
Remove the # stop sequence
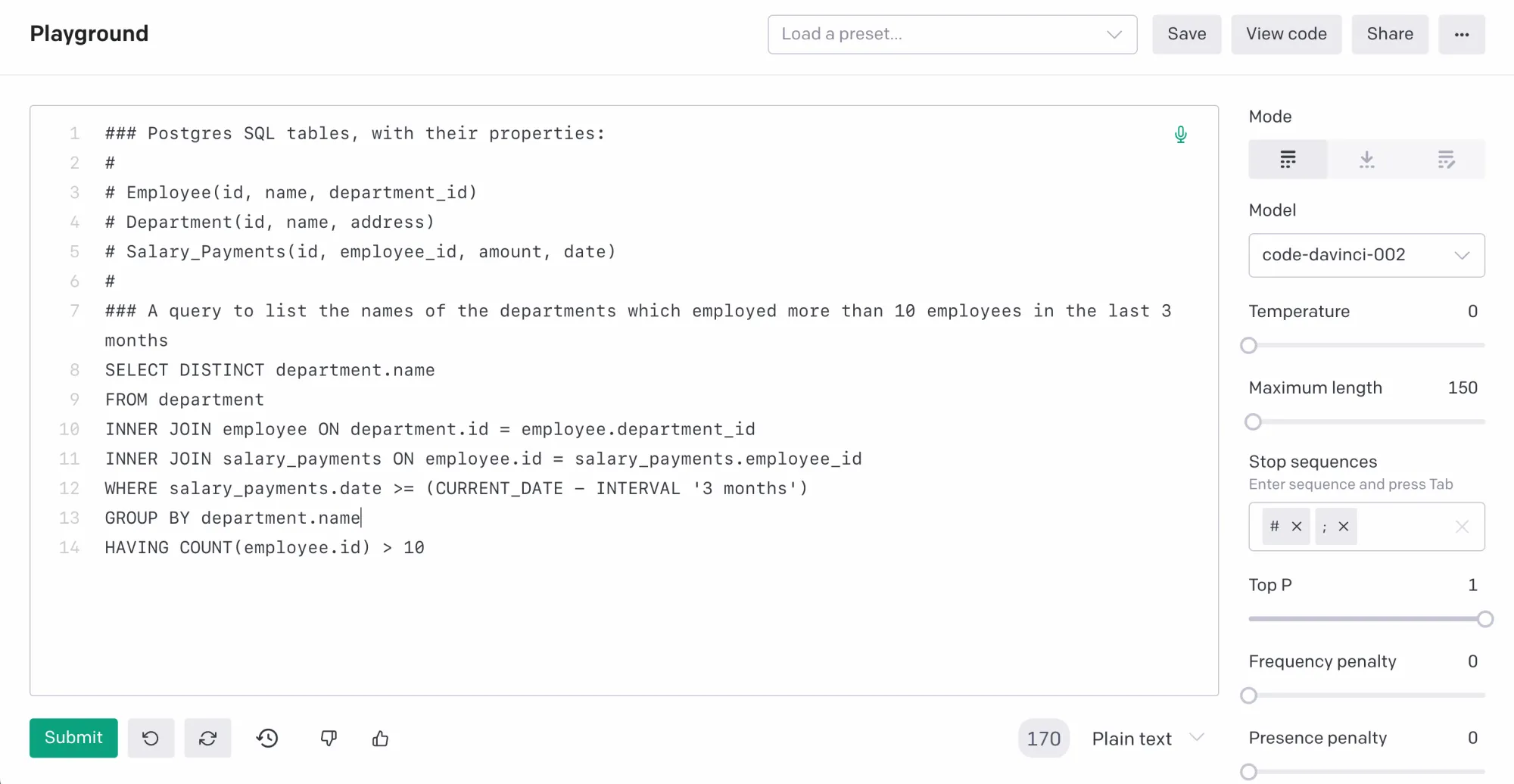coord(1297,526)
